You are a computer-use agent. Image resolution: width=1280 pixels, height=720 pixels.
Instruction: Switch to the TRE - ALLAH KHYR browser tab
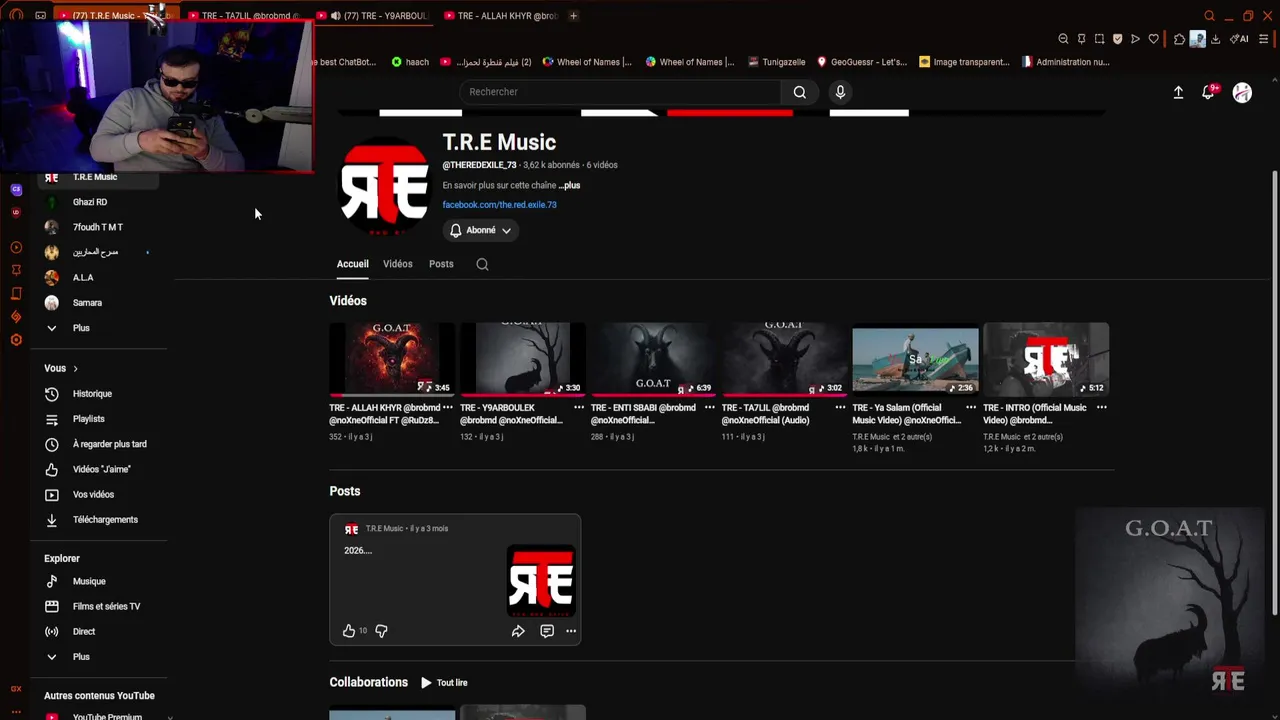click(500, 16)
